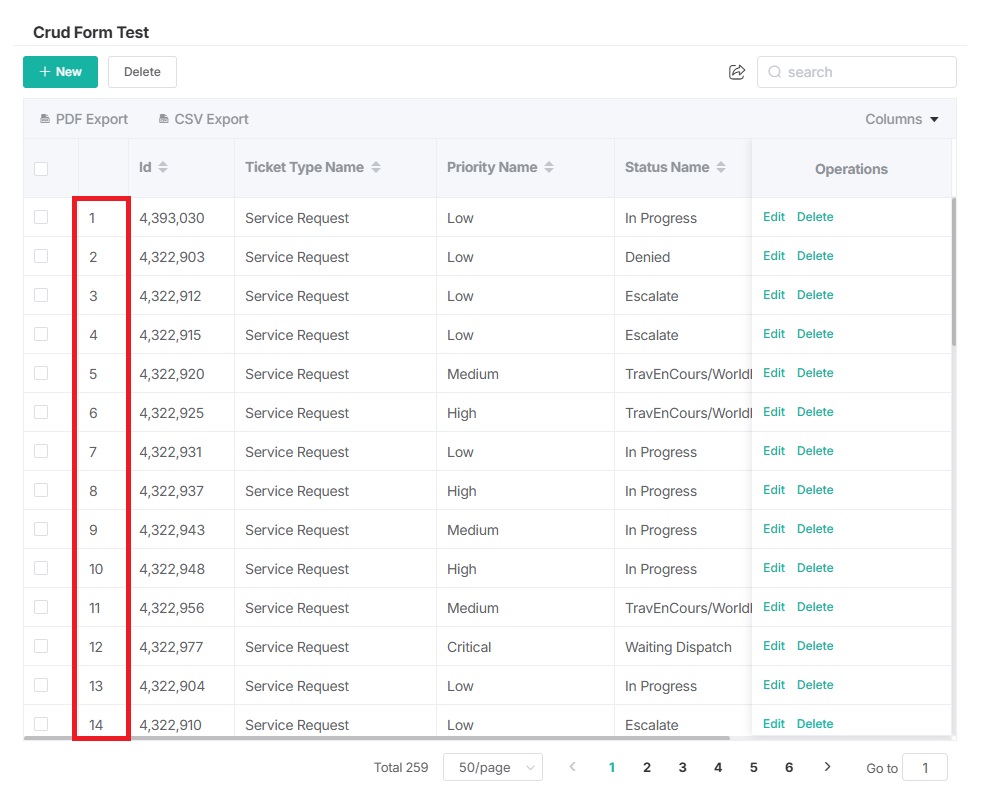Sort by Ticket Type Name sort arrows
Image resolution: width=983 pixels, height=811 pixels.
(376, 168)
